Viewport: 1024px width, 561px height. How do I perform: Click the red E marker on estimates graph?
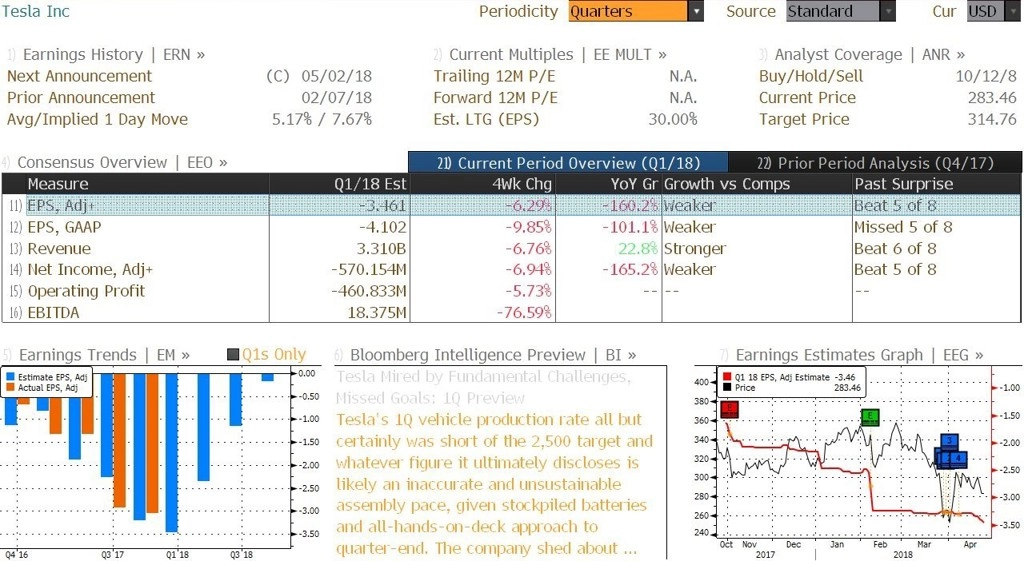729,410
